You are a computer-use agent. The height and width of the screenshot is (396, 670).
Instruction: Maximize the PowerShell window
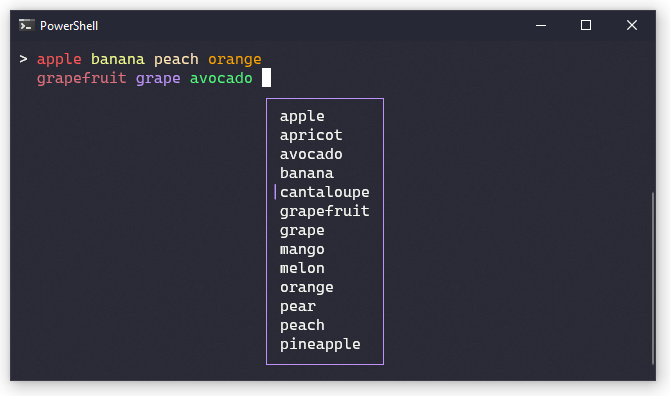click(x=586, y=25)
